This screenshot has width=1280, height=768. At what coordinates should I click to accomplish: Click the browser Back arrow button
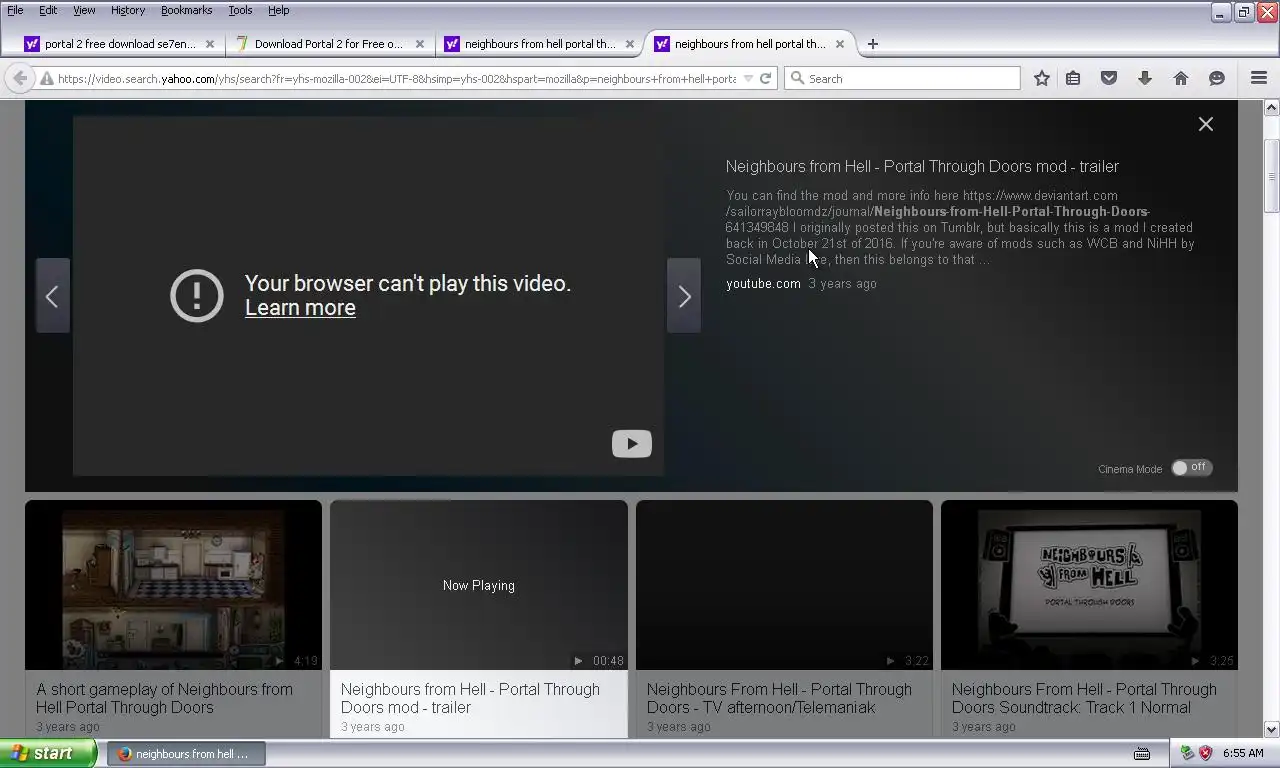point(19,78)
